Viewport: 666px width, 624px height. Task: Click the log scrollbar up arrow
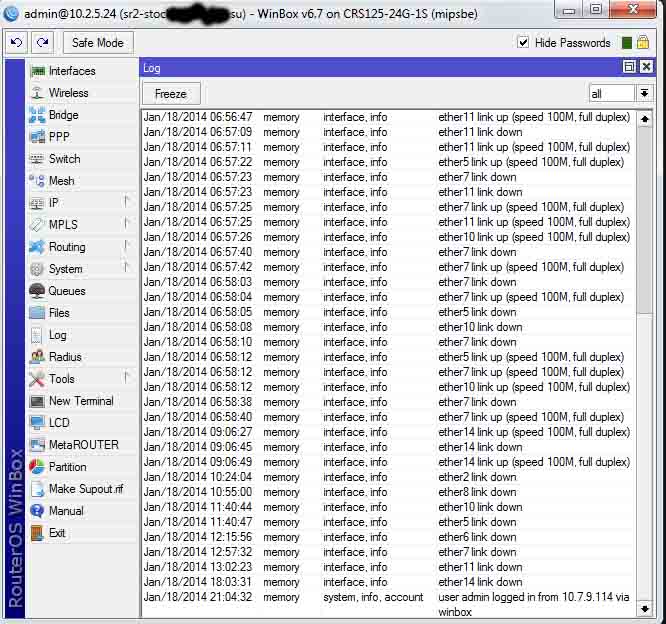pos(644,119)
